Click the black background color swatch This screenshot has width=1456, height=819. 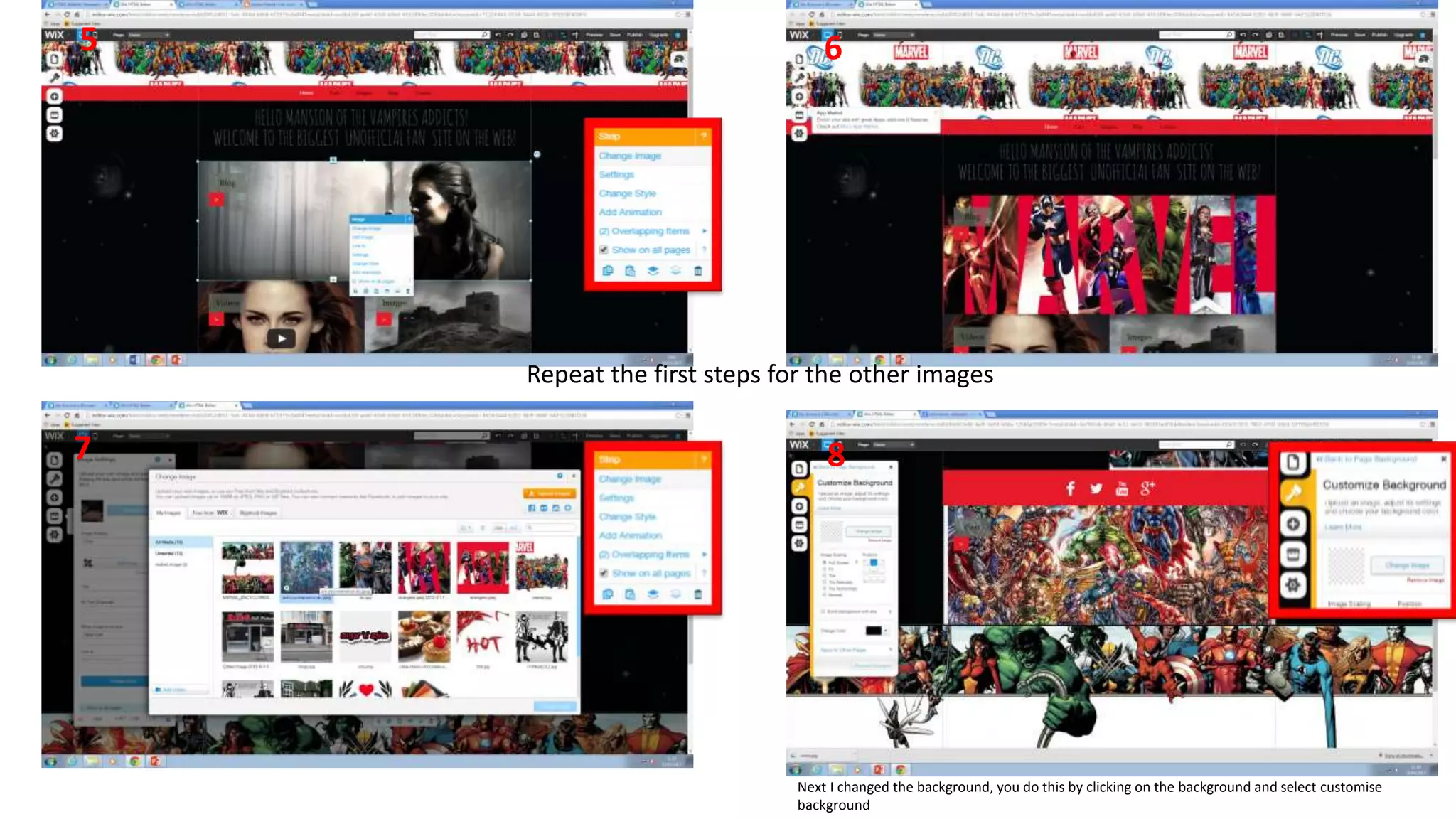(873, 631)
